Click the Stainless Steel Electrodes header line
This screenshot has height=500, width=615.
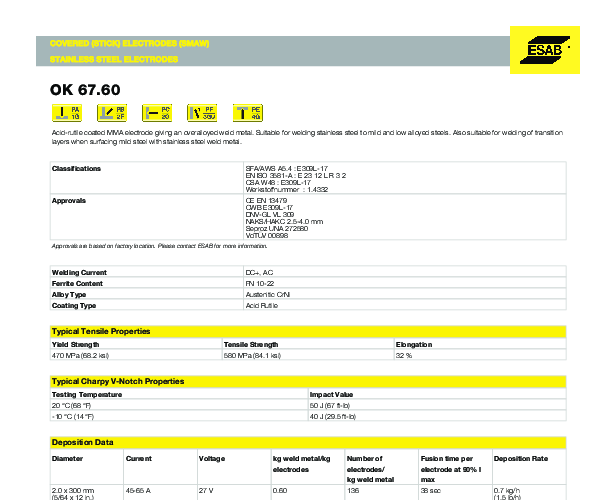tap(114, 59)
